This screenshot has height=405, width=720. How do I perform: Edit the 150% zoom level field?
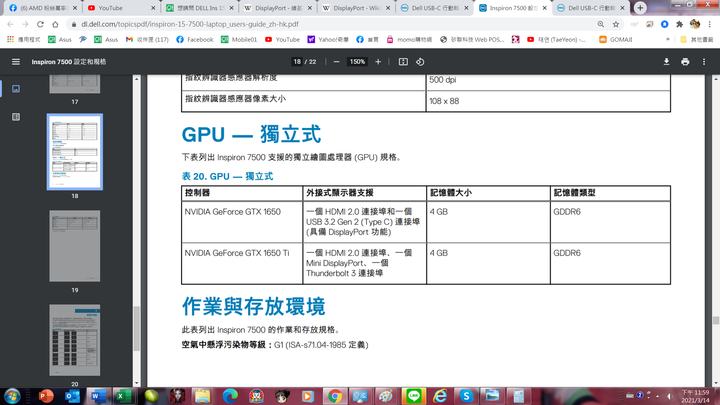pos(357,62)
